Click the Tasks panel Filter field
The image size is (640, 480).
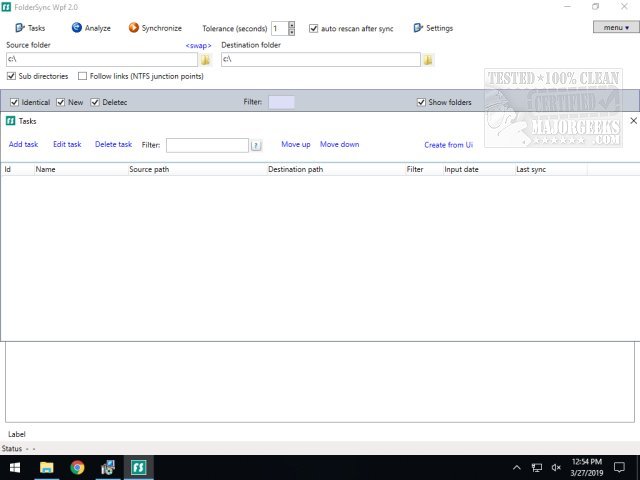[207, 145]
